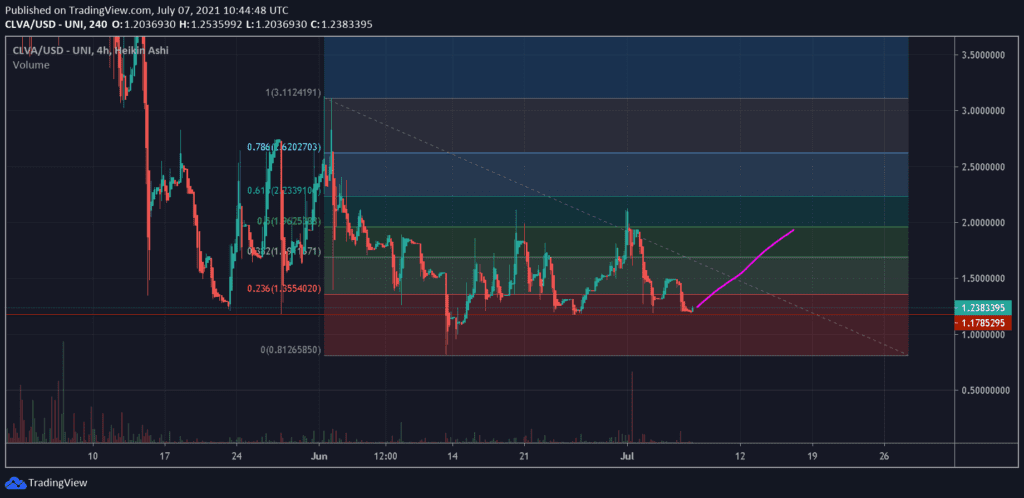Click the 0.236 (1.3554020) Fibonacci label
The image size is (1024, 498).
pos(283,289)
